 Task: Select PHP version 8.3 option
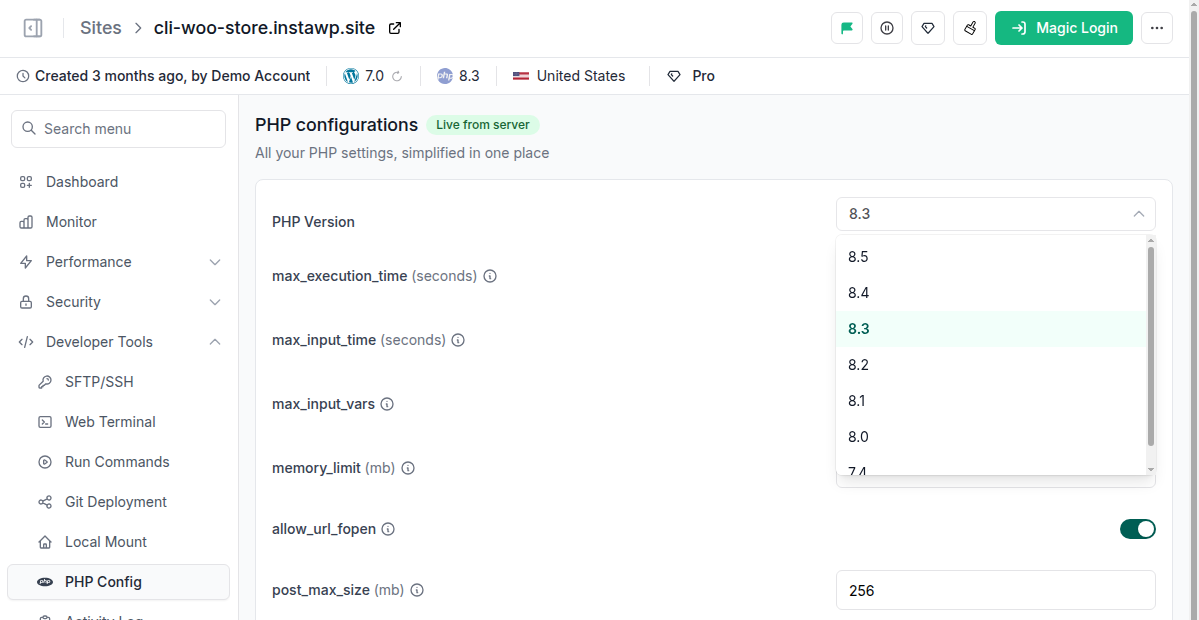pyautogui.click(x=991, y=329)
